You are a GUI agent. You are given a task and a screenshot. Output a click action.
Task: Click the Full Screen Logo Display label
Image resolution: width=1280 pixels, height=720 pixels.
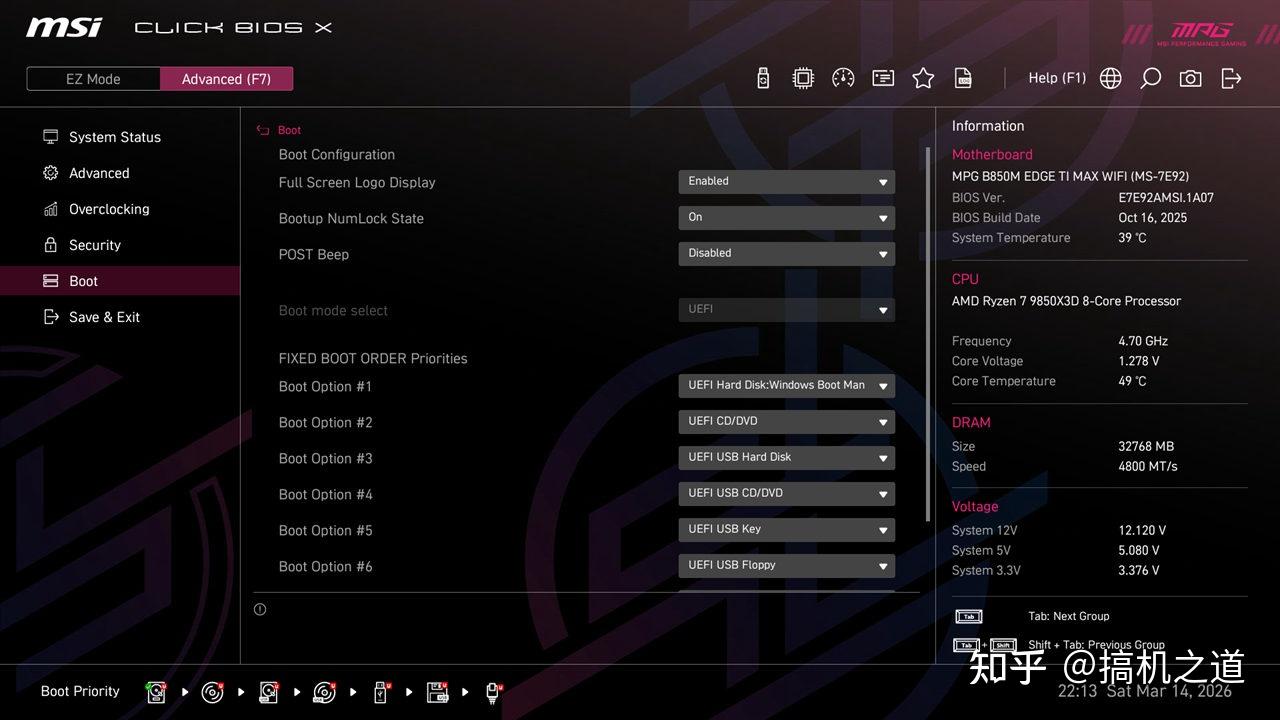357,183
